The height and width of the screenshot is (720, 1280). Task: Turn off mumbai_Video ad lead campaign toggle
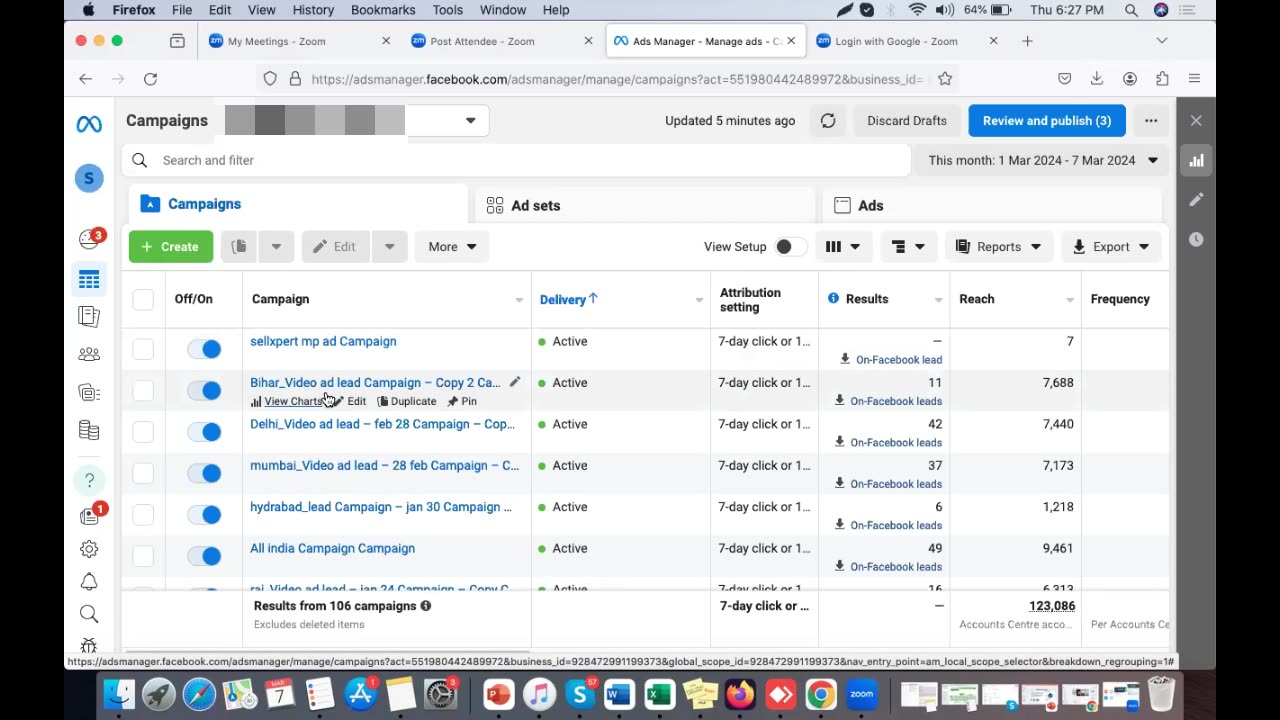pos(204,473)
